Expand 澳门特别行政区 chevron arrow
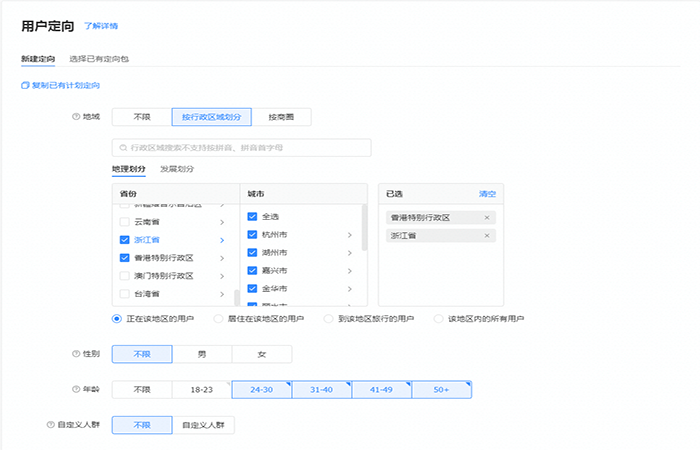 click(221, 276)
